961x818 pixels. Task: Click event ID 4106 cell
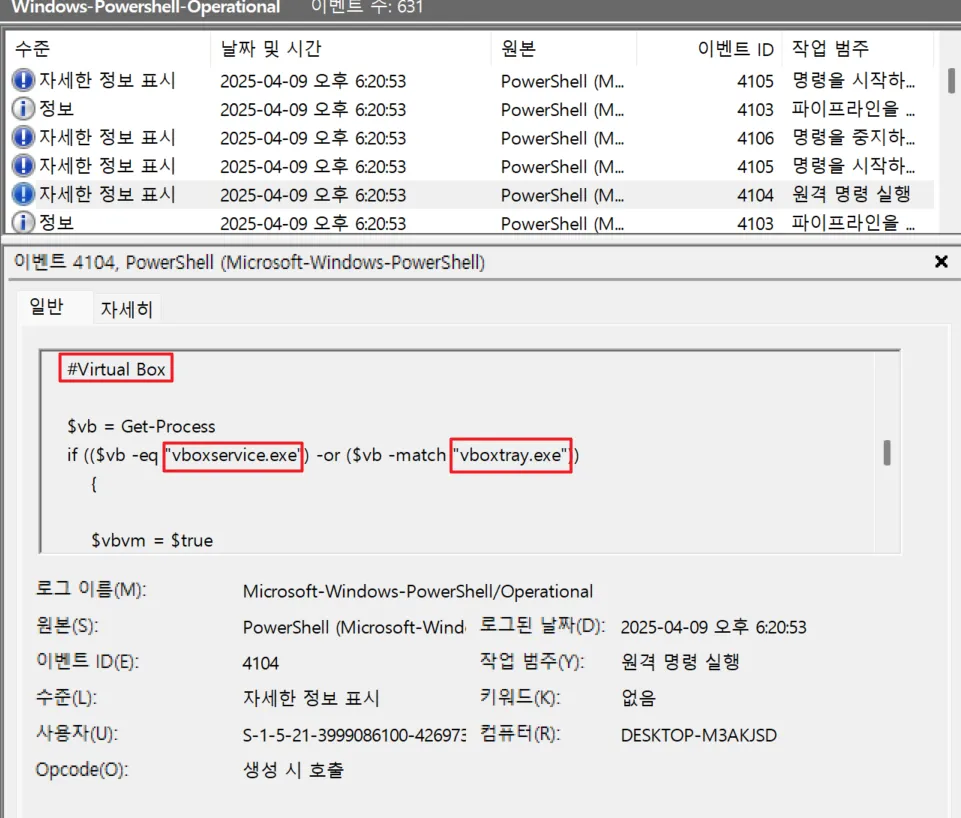(x=755, y=138)
